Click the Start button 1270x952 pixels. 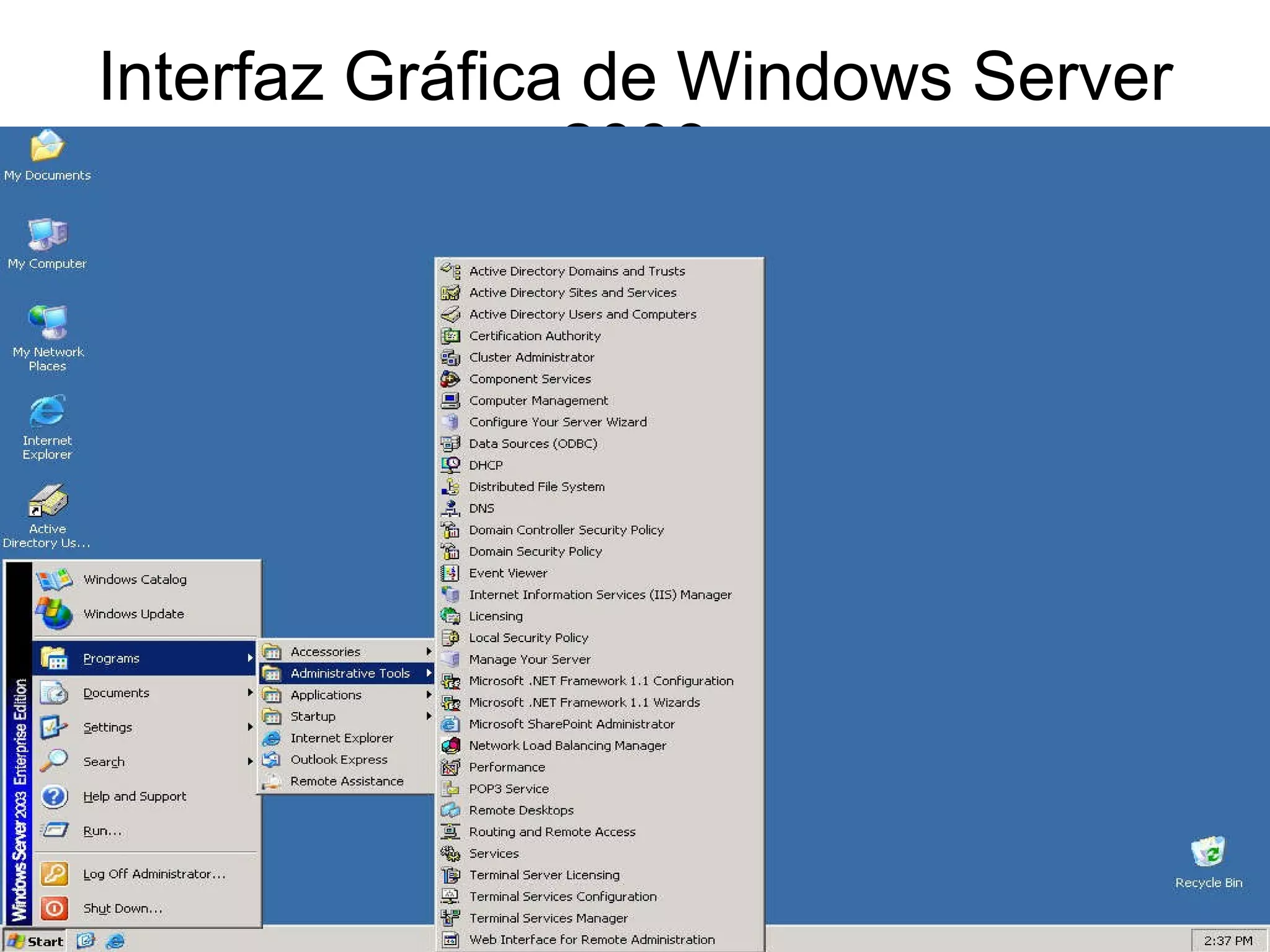pos(35,941)
